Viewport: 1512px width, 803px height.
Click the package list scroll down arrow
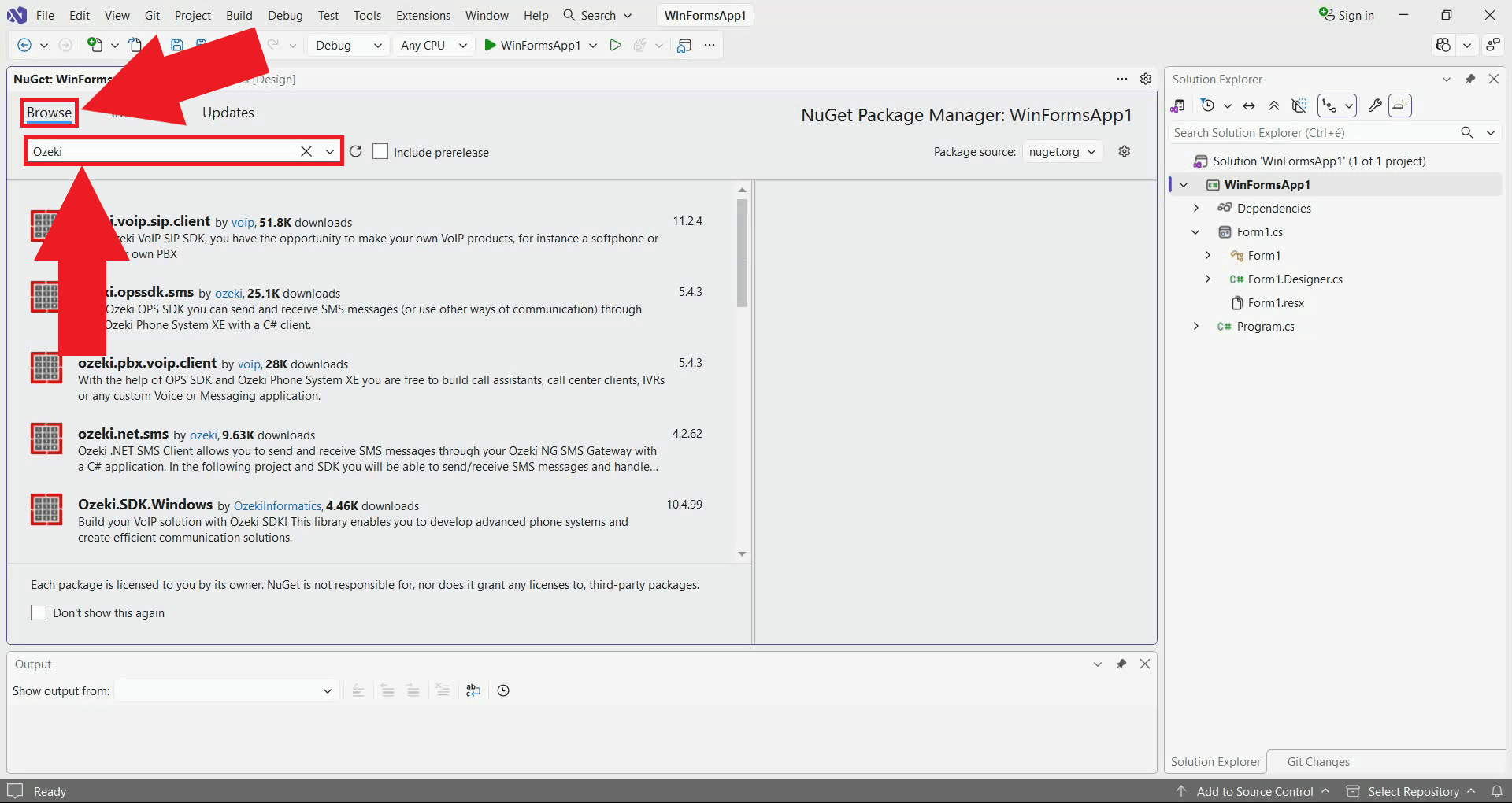click(742, 554)
